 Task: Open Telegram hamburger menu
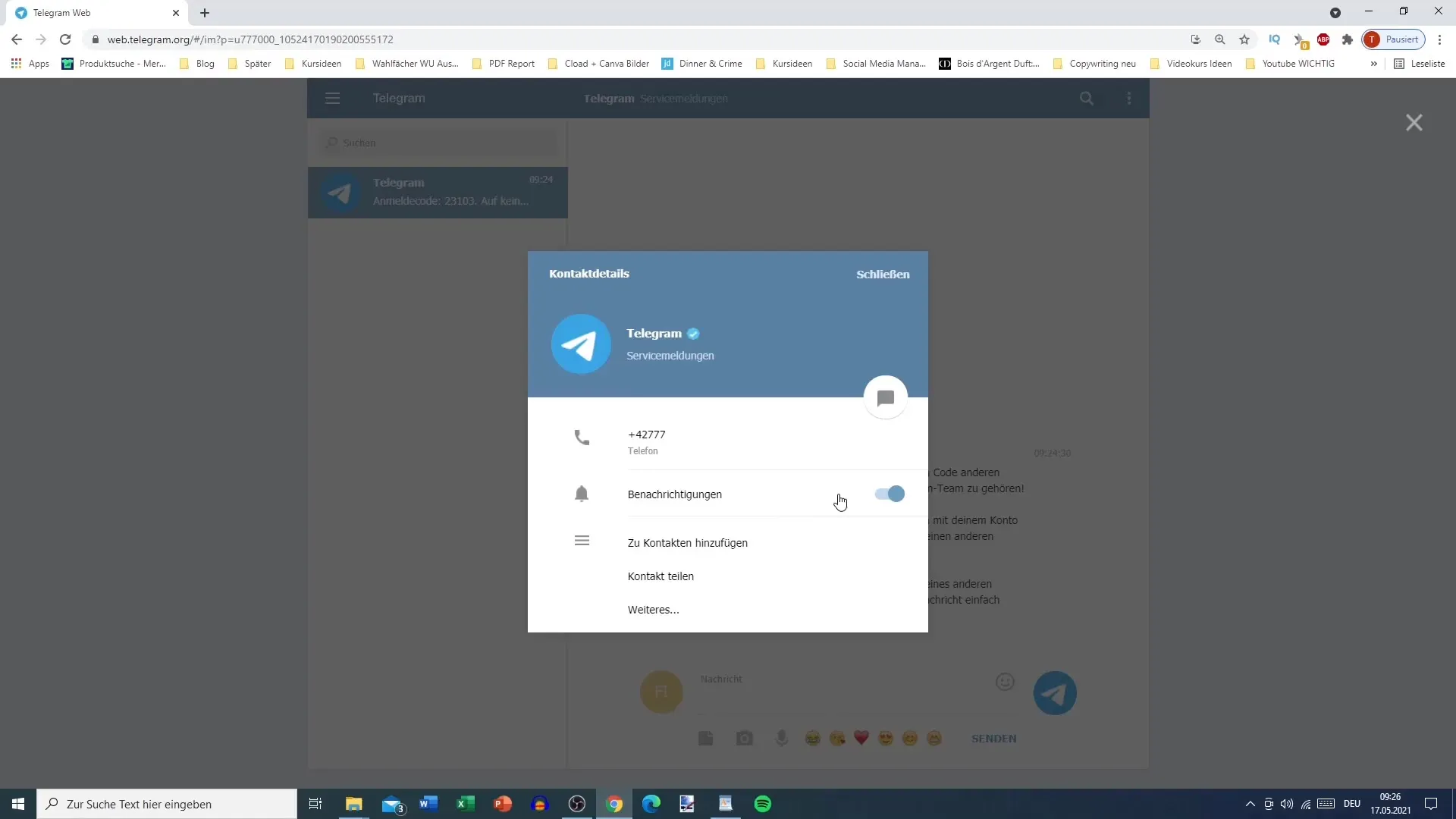tap(332, 98)
